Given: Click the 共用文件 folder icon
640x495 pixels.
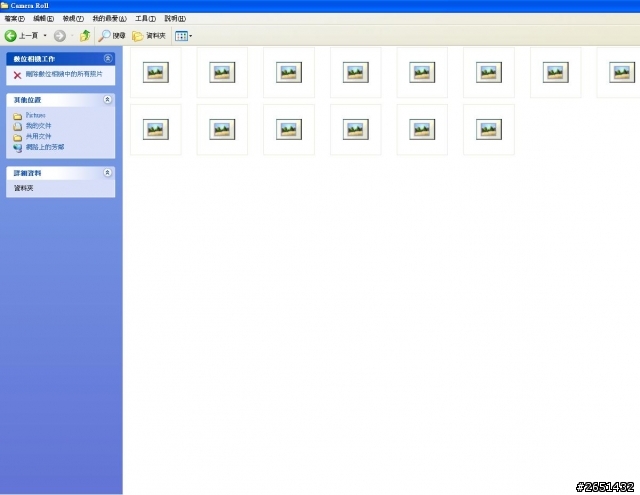Looking at the screenshot, I should pyautogui.click(x=18, y=138).
